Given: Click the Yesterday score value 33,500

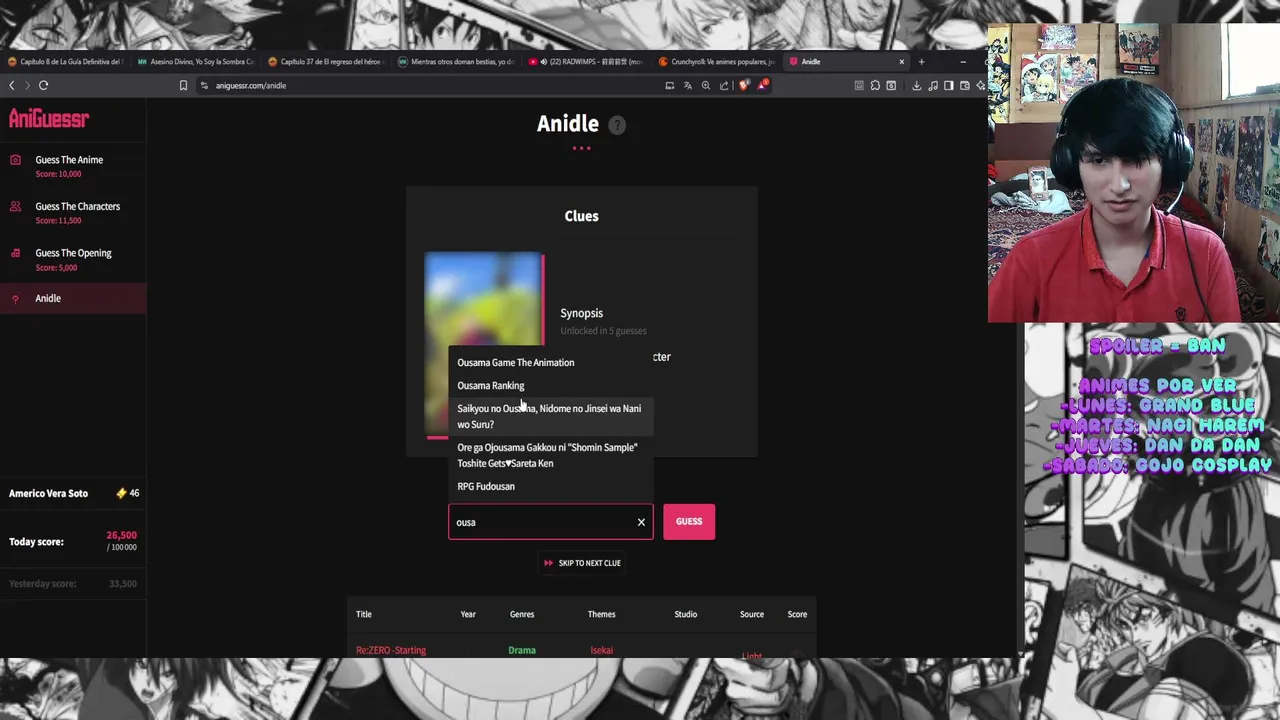Looking at the screenshot, I should pyautogui.click(x=123, y=584).
